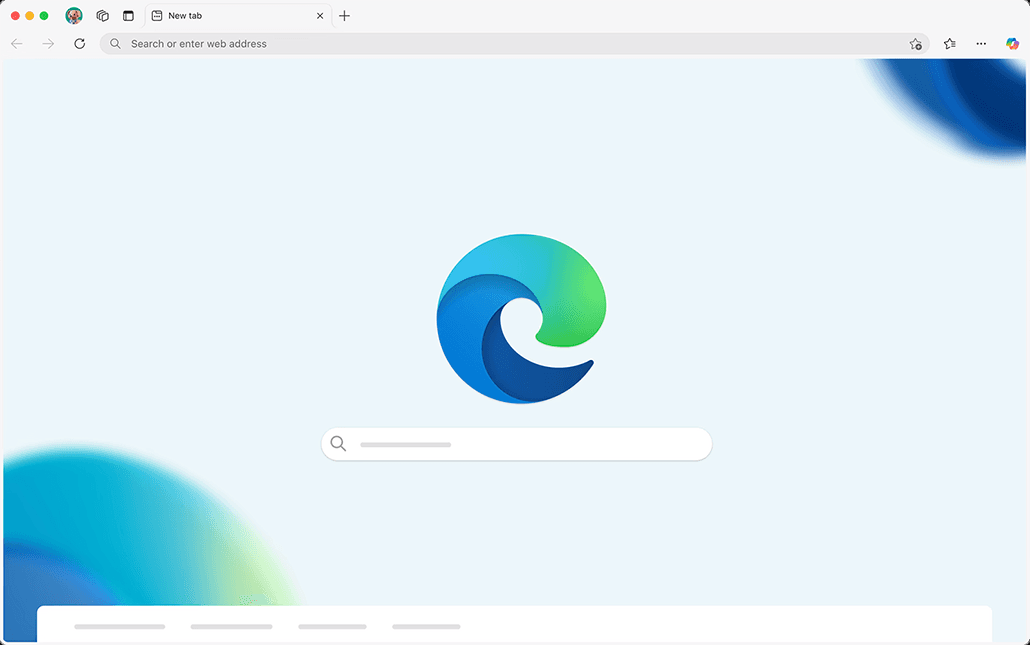Toggle the vertical tabs / tab actions icon
Image resolution: width=1030 pixels, height=645 pixels.
click(128, 16)
